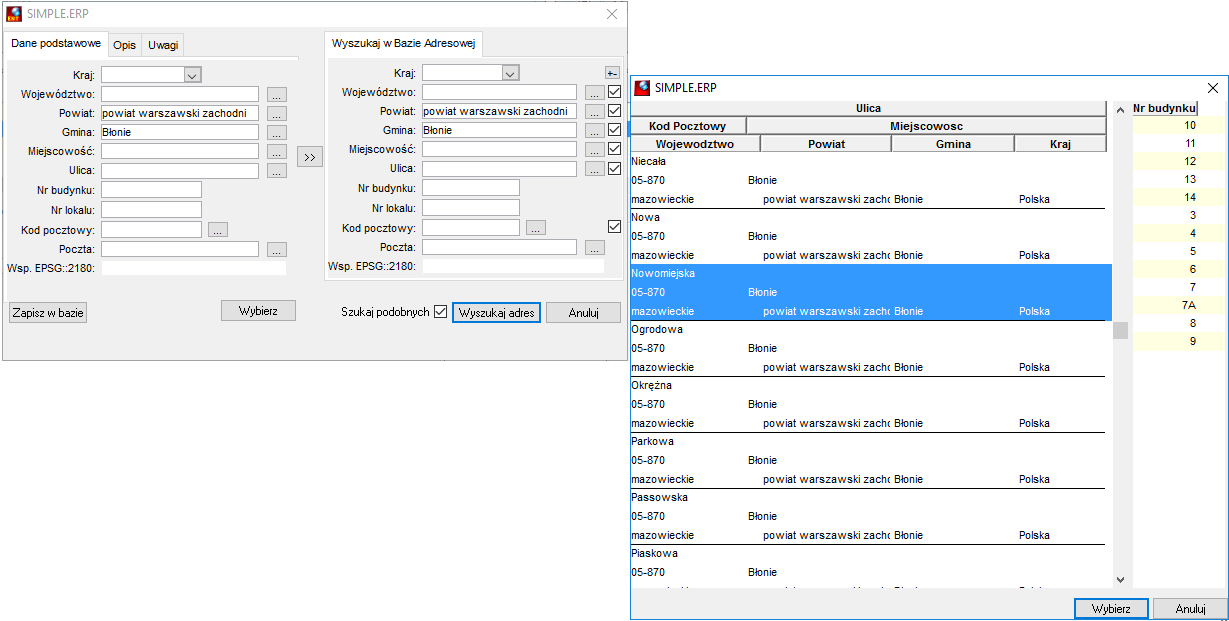
Task: Click the Ulica column header in results
Action: coord(868,109)
